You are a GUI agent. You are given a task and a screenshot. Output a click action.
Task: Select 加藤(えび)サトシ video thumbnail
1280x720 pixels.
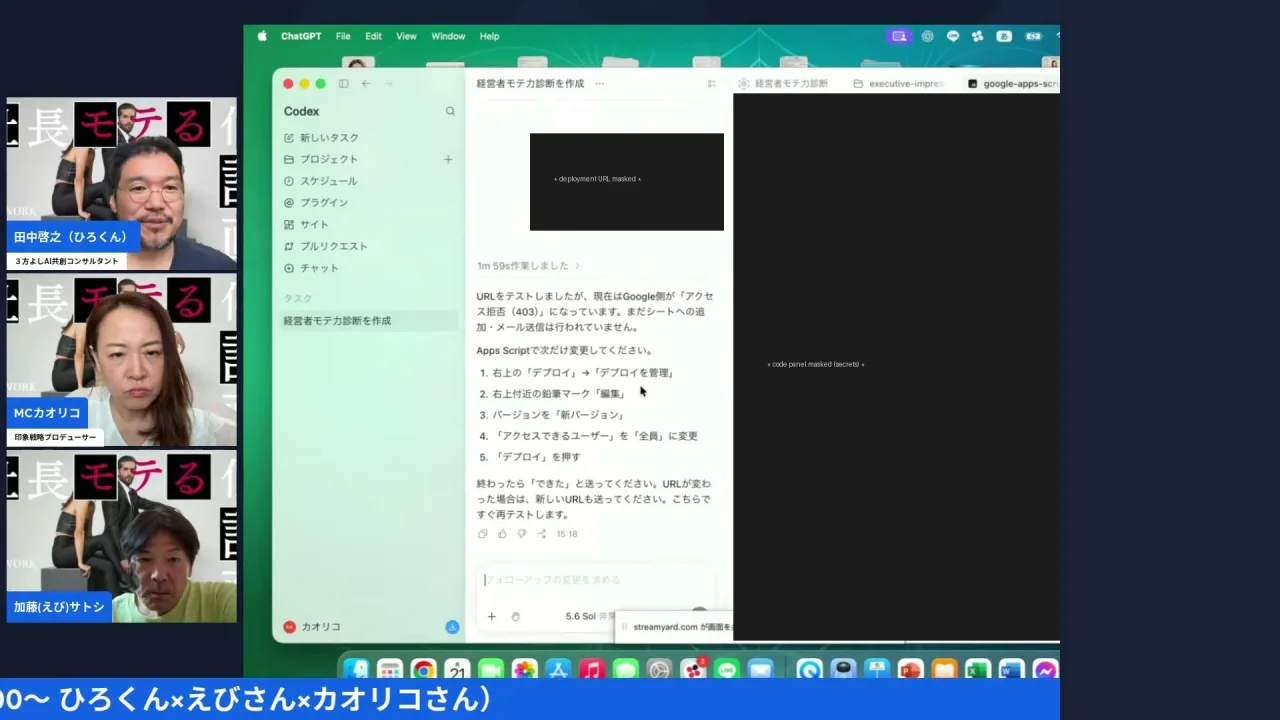[122, 536]
